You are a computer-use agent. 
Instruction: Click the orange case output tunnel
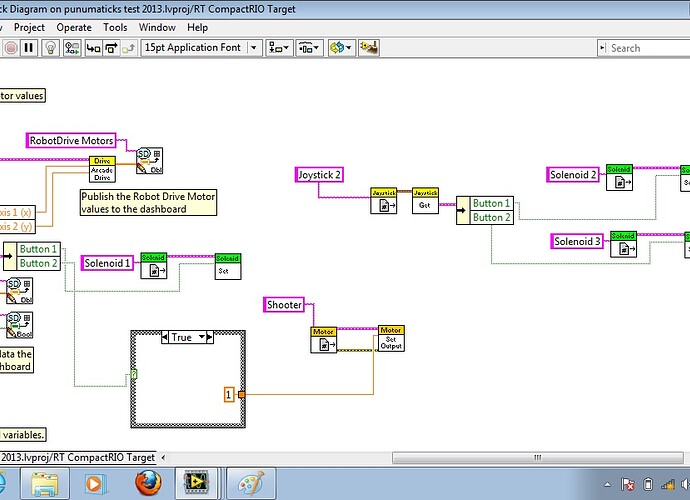[x=242, y=394]
